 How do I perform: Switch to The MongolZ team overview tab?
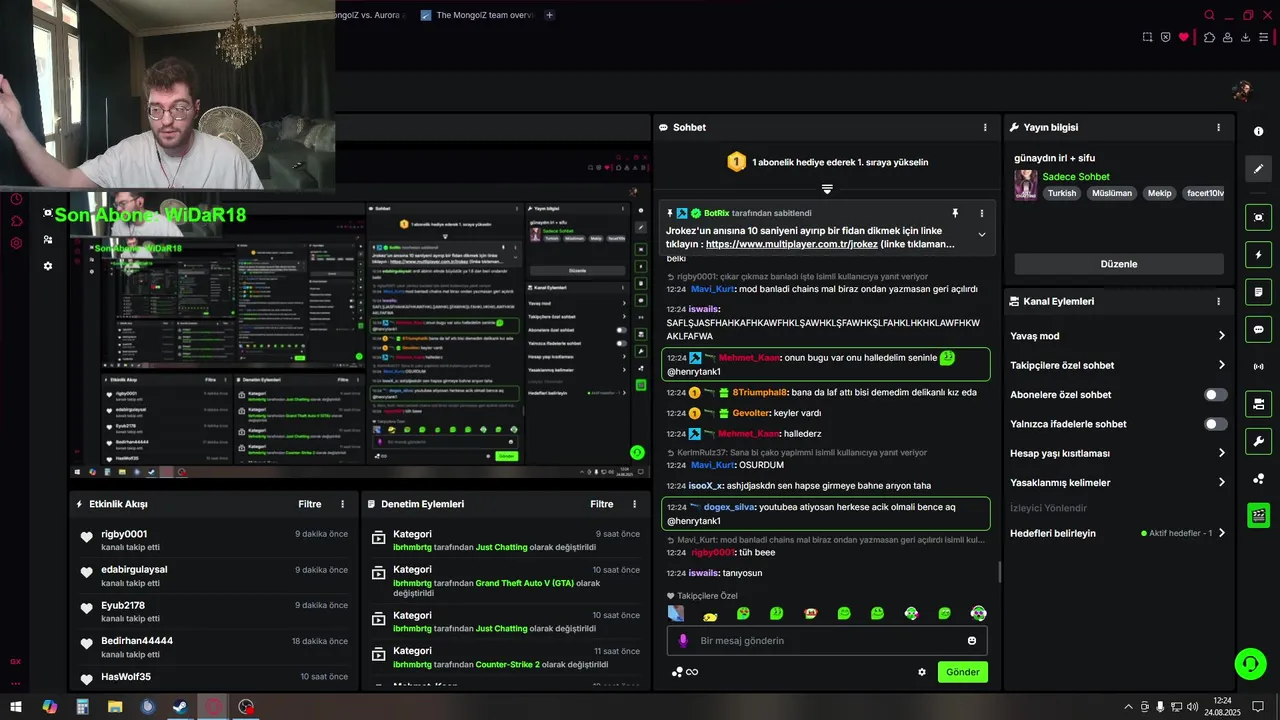point(478,15)
